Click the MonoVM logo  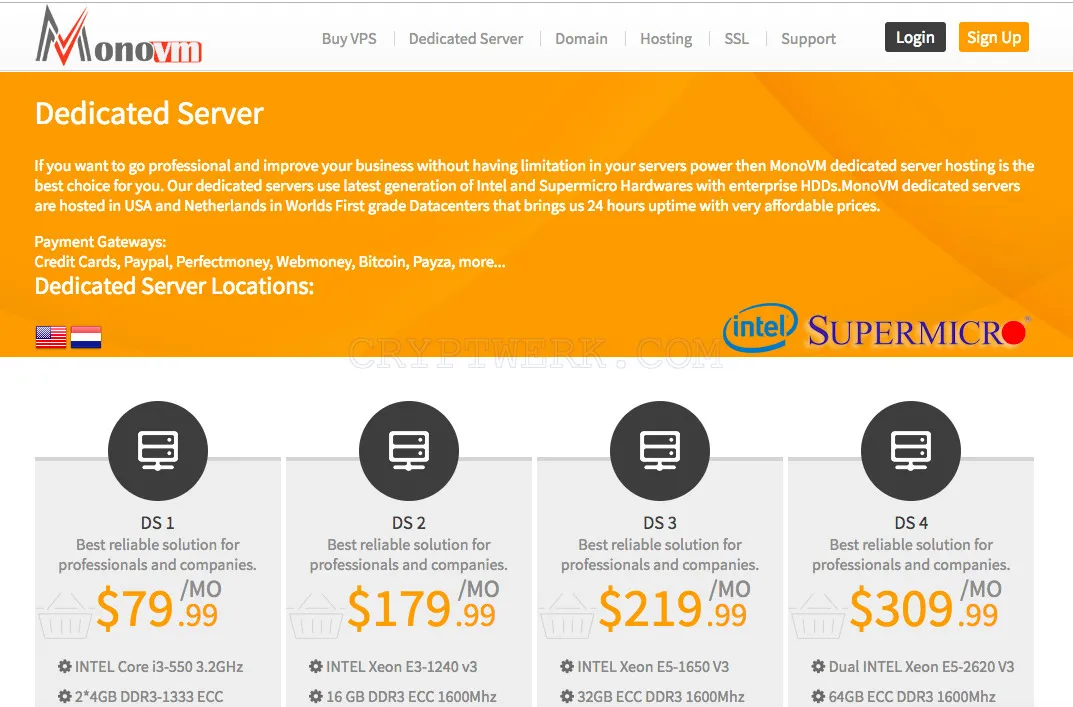[119, 36]
